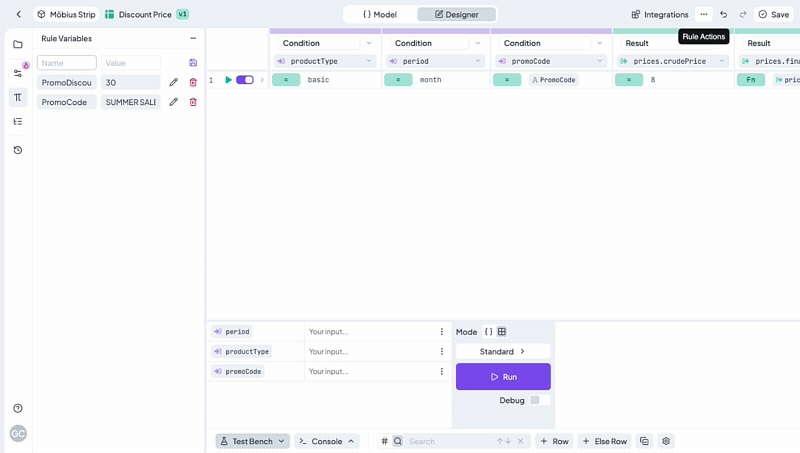Switch Mode to table grid view
This screenshot has height=453, width=800.
click(502, 332)
